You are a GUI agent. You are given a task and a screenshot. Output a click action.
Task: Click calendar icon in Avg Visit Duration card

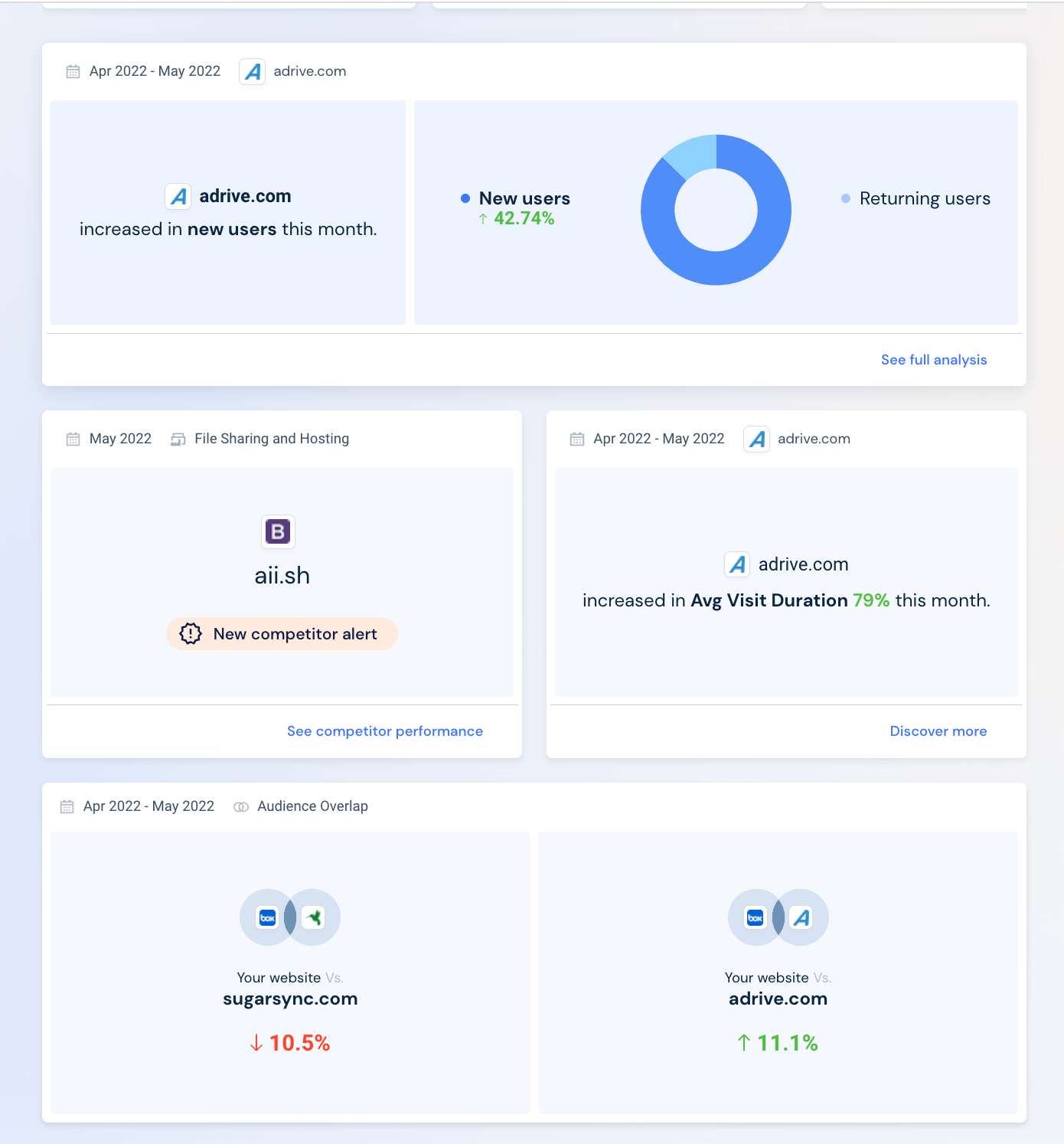click(577, 439)
